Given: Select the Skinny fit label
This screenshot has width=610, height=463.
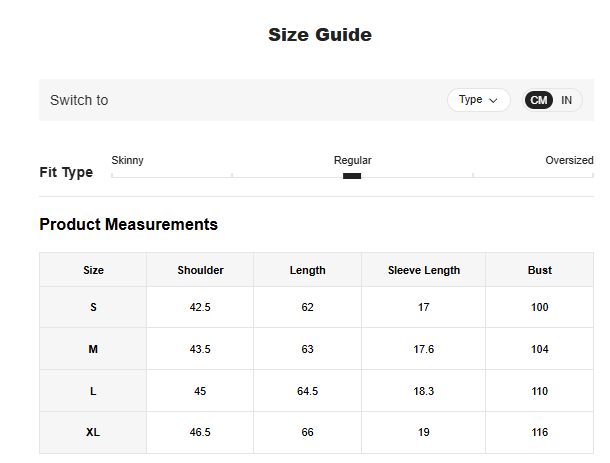Looking at the screenshot, I should [127, 160].
